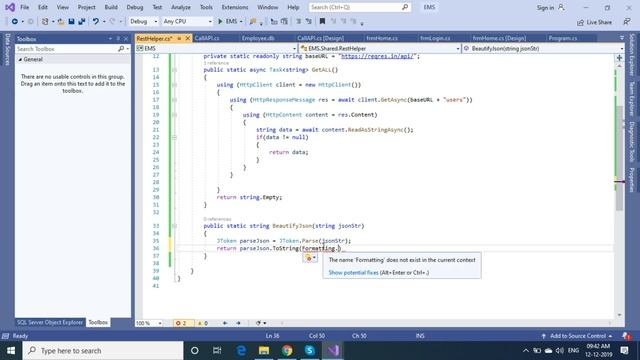Close the RestHelper.cs tab
The height and width of the screenshot is (360, 640).
(x=188, y=38)
